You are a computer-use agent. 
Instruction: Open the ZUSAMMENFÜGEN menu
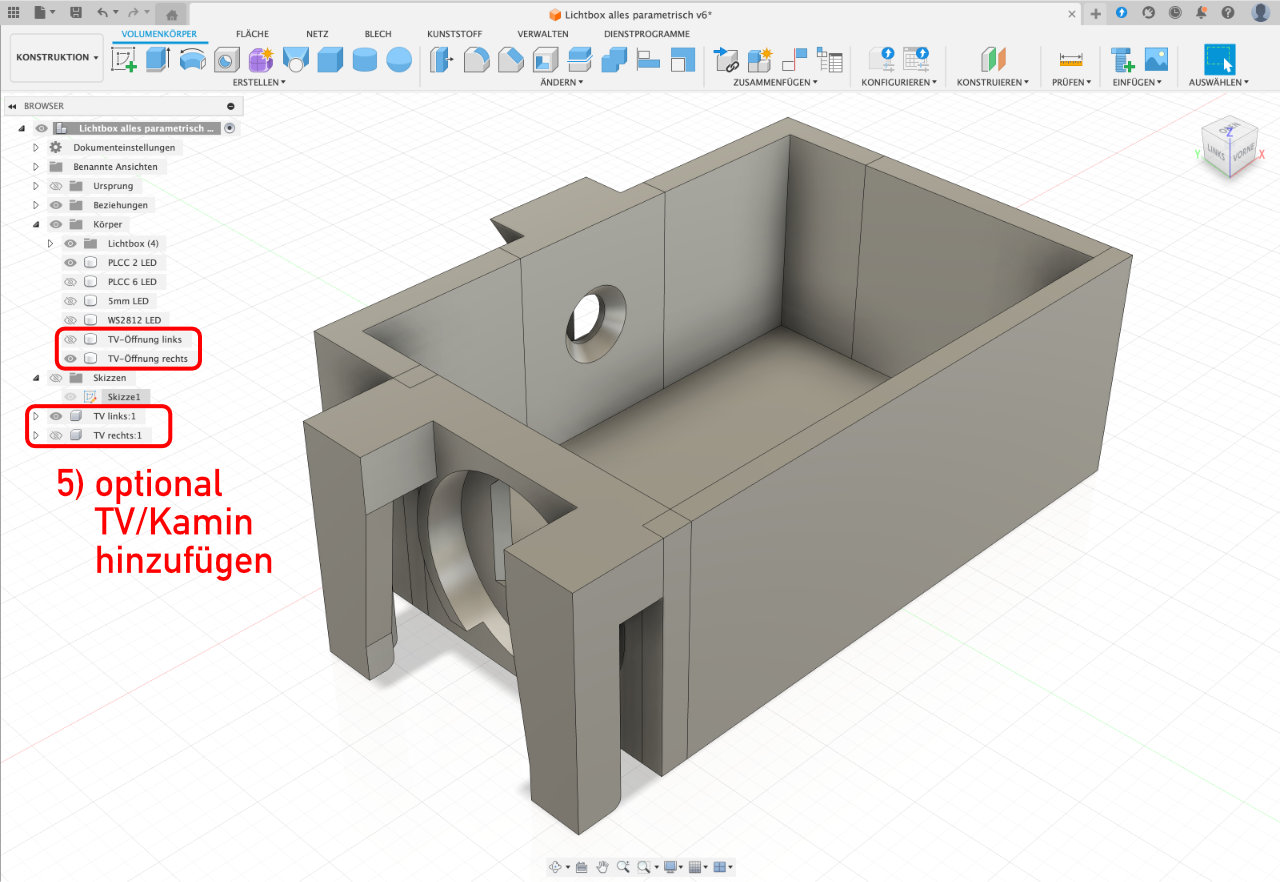click(775, 82)
